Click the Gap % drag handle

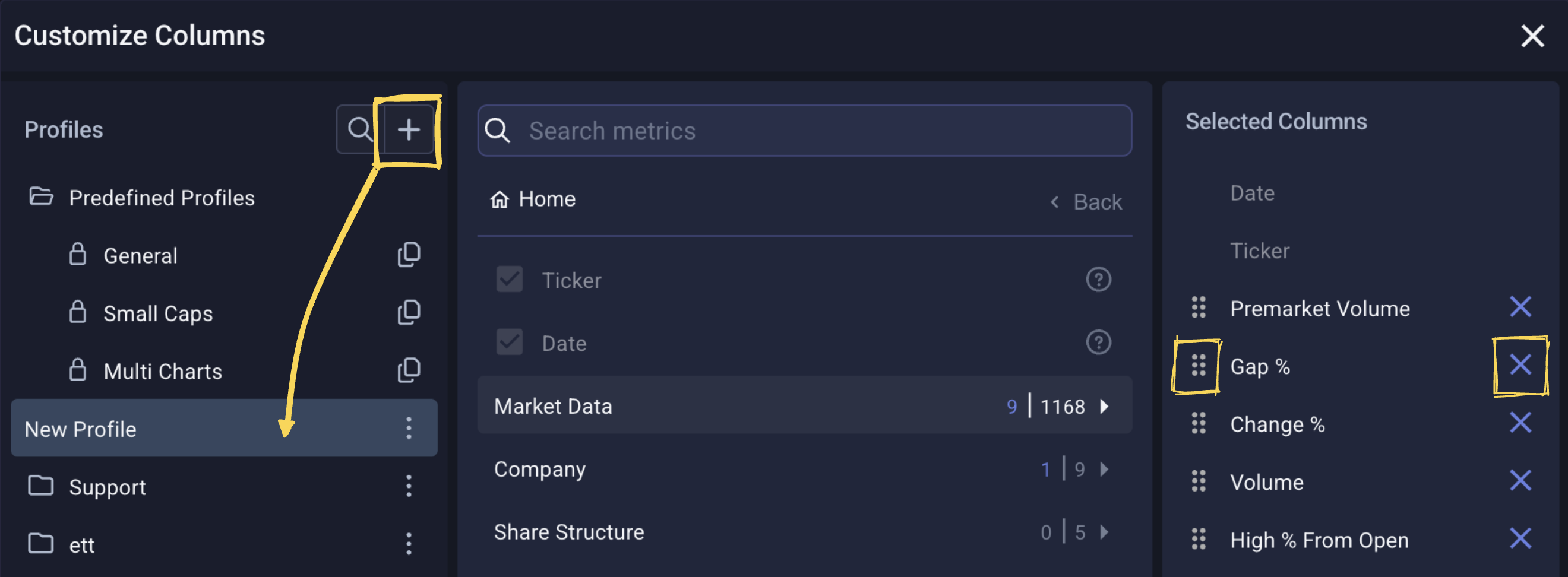pyautogui.click(x=1198, y=366)
